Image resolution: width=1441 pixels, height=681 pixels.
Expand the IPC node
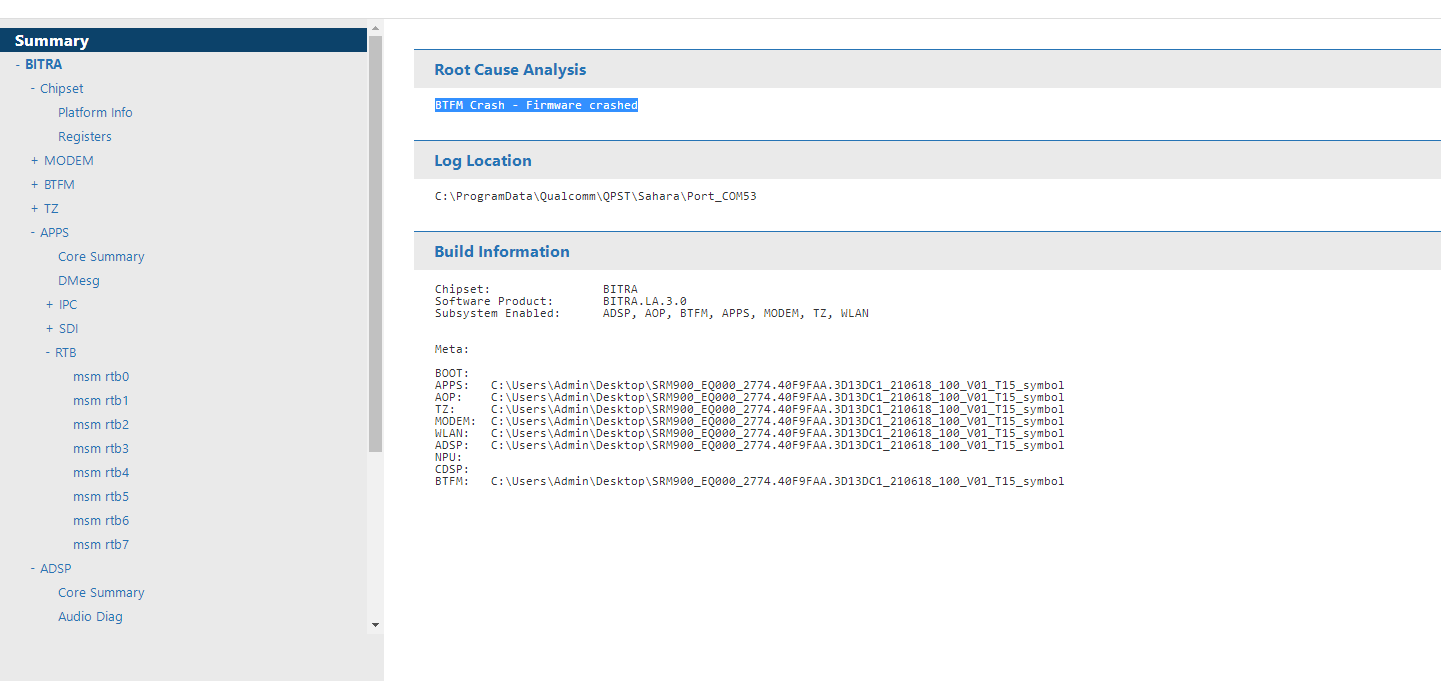click(x=49, y=304)
